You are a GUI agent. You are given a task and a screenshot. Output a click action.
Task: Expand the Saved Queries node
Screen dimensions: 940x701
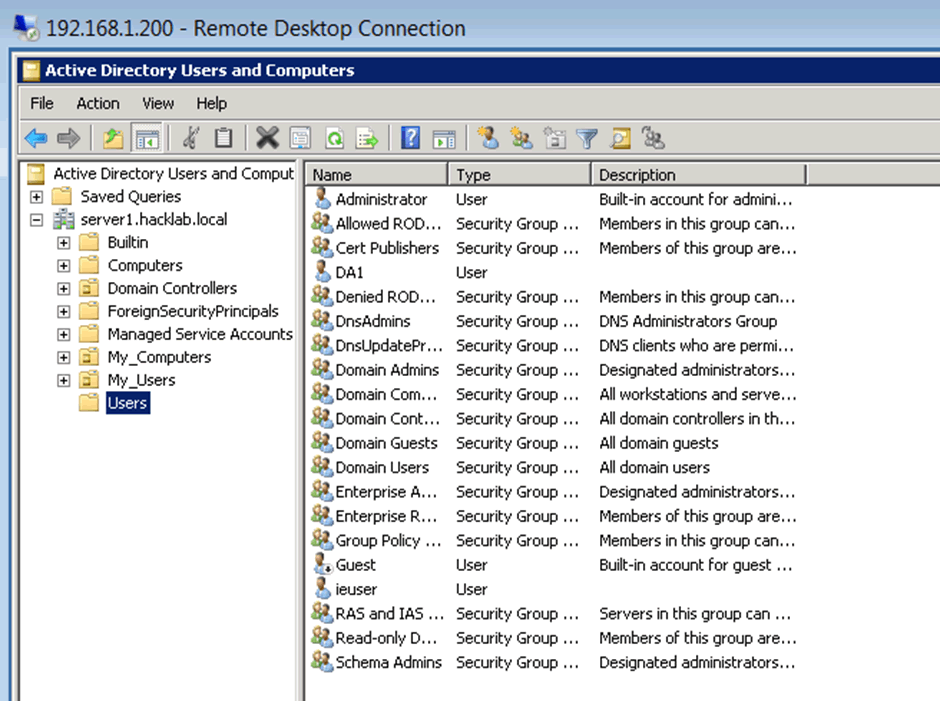point(37,197)
